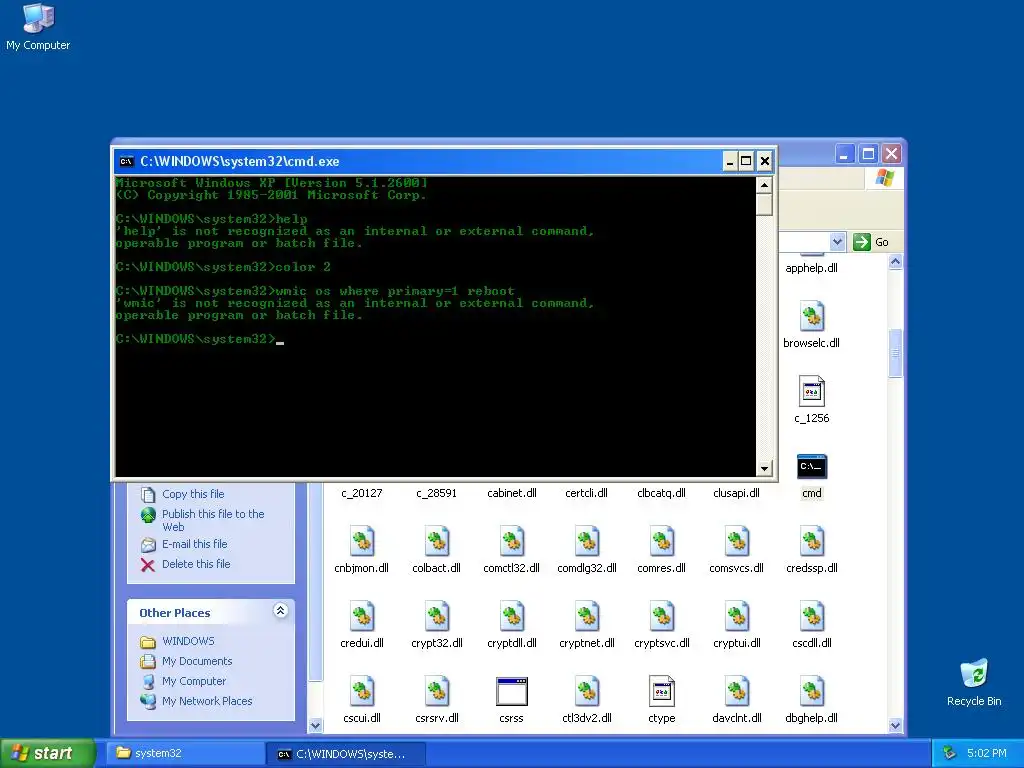The image size is (1024, 768).
Task: Select the cnbjmon.dll file icon
Action: tap(362, 542)
